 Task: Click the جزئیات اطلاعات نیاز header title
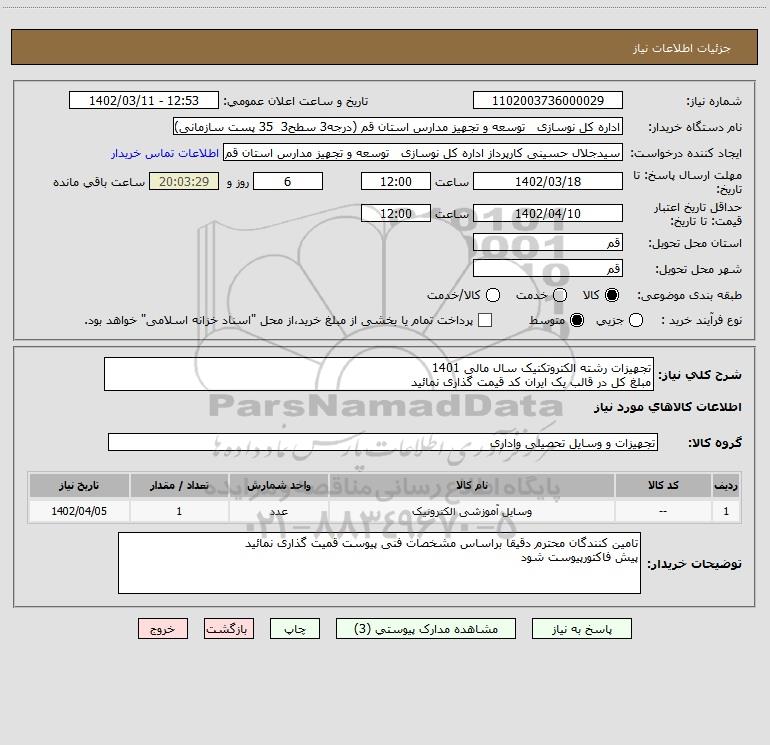pos(682,48)
